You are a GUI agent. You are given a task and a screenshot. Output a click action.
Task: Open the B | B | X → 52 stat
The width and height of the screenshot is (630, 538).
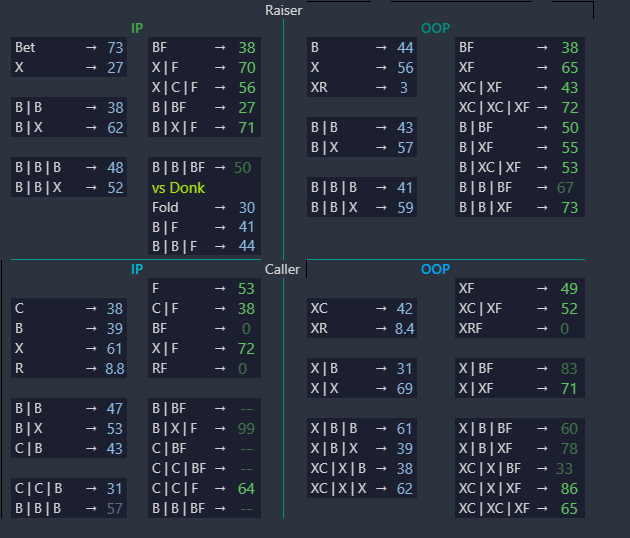(x=69, y=187)
